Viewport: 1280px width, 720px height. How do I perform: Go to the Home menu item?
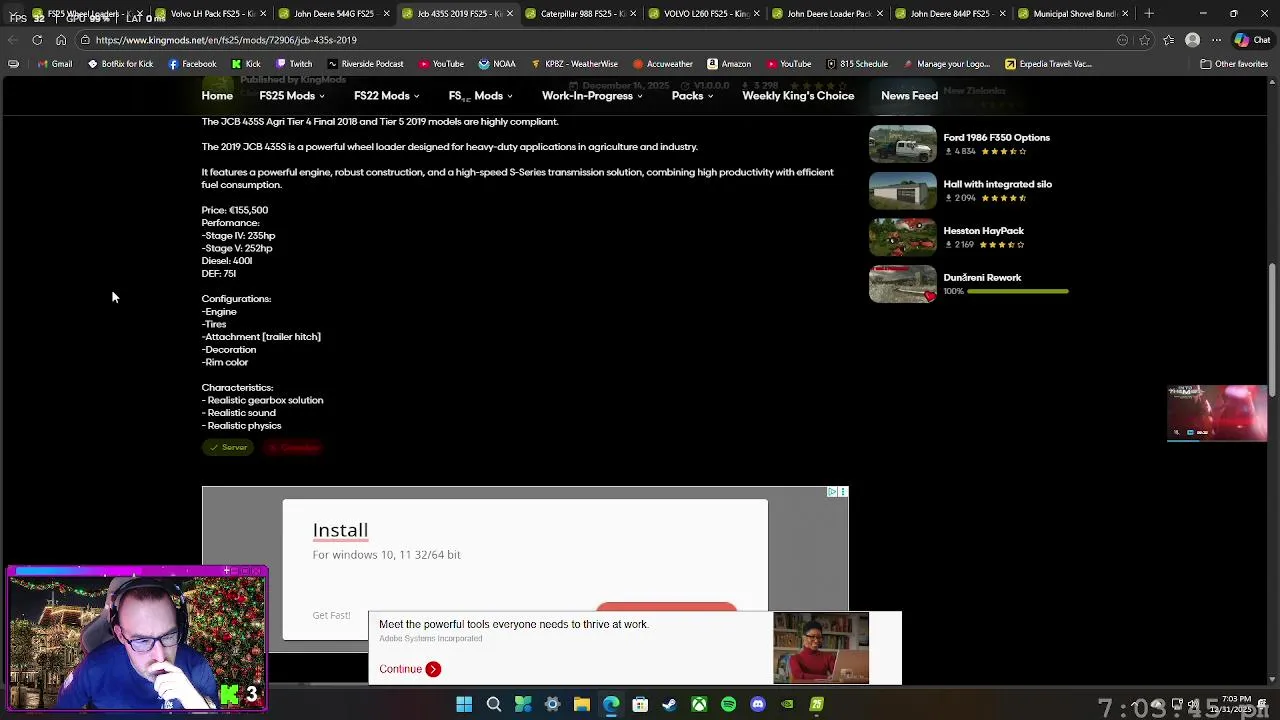pyautogui.click(x=217, y=96)
